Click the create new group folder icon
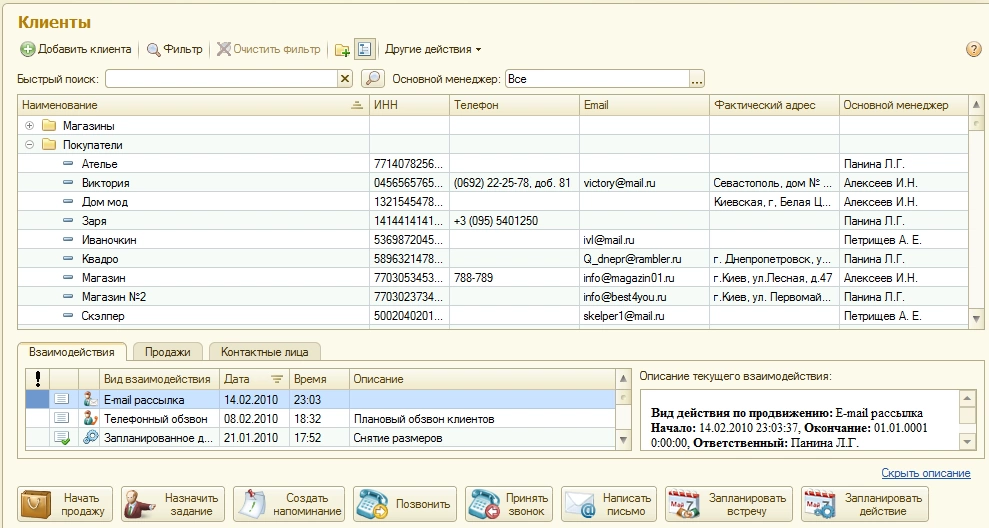 tap(342, 49)
